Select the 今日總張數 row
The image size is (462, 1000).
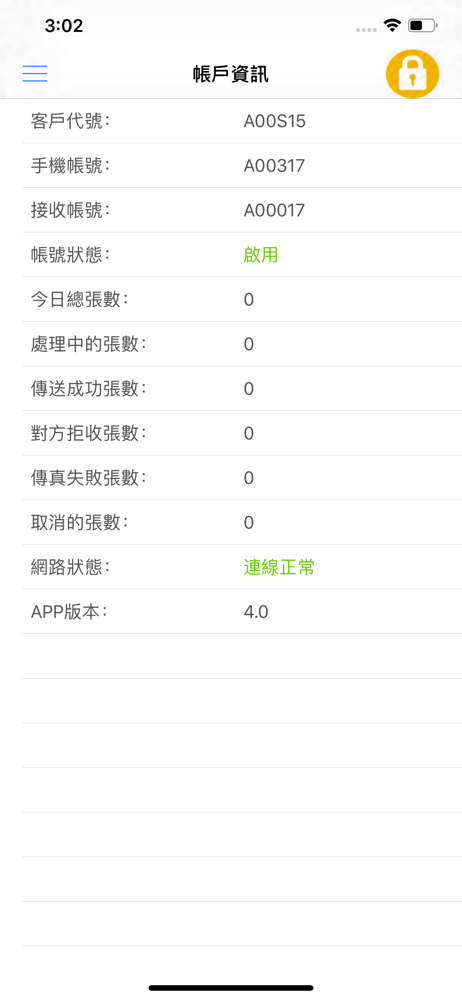coord(242,299)
